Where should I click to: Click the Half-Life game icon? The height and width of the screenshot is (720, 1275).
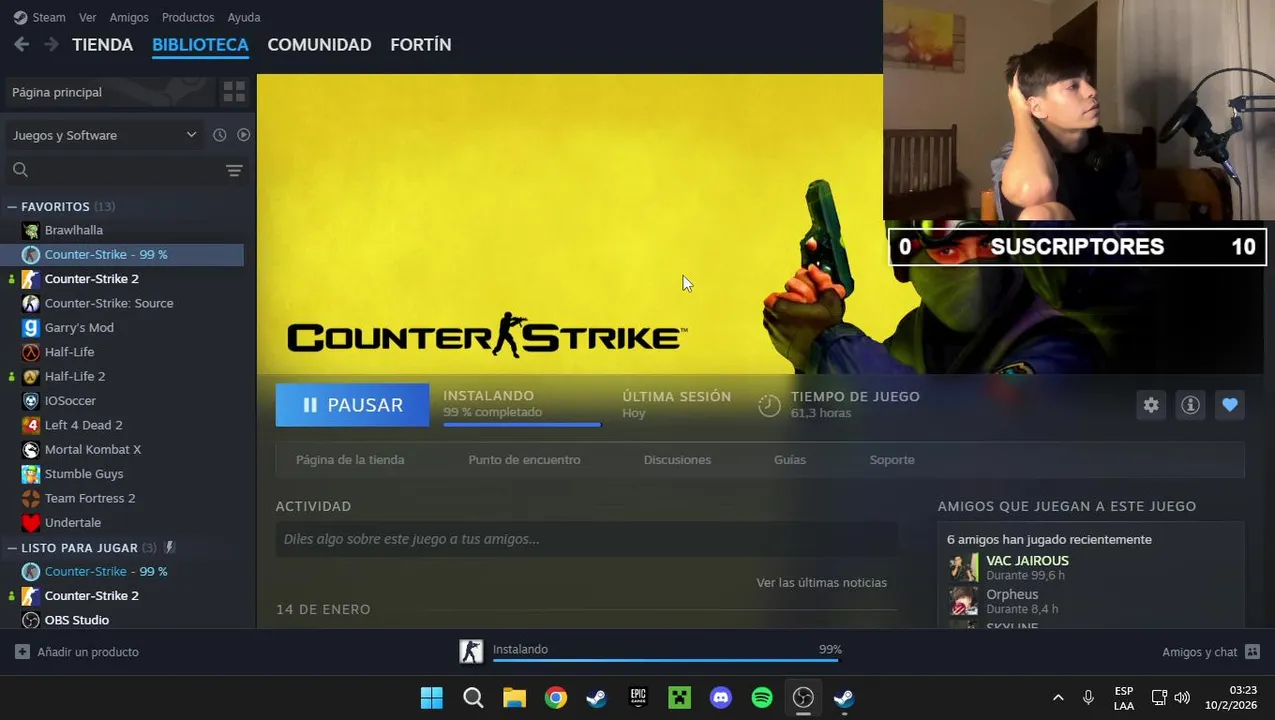(31, 352)
